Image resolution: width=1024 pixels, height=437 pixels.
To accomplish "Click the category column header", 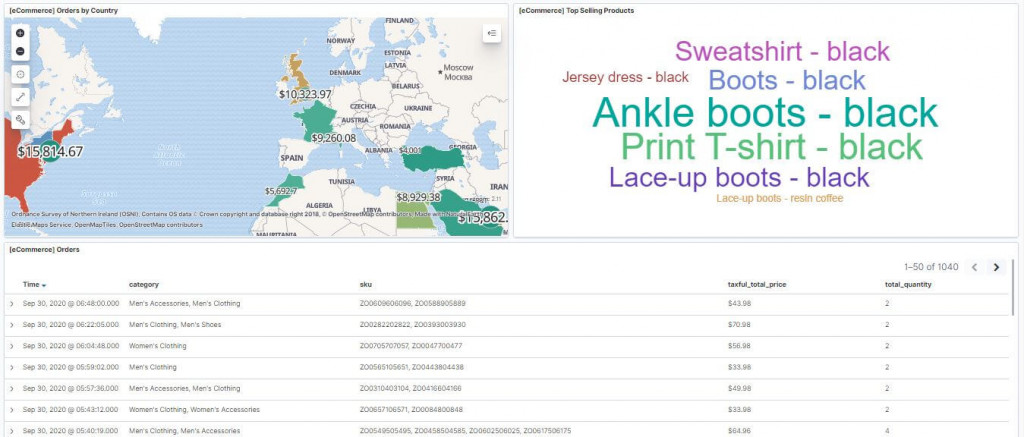I will [144, 285].
